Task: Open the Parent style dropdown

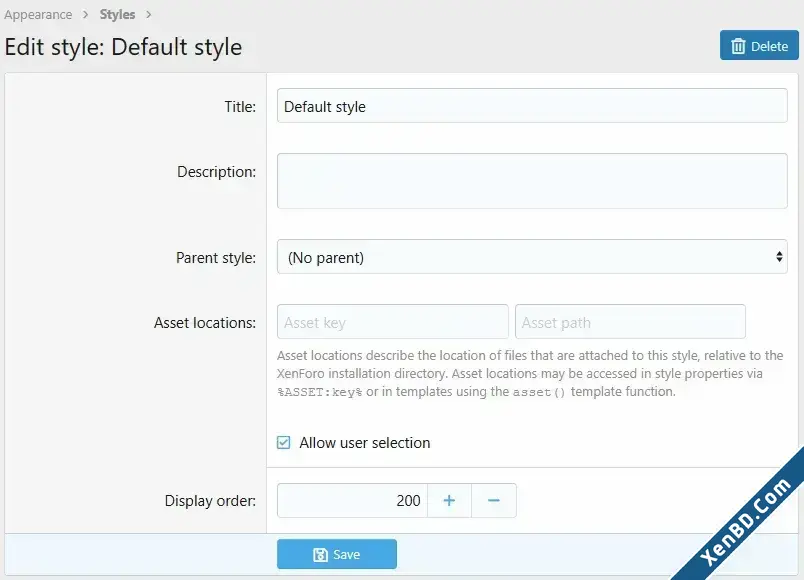Action: point(532,256)
